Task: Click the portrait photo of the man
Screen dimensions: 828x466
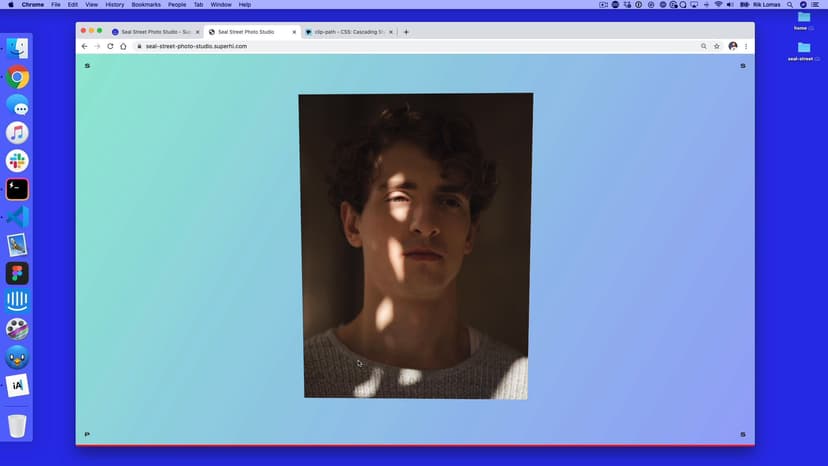Action: pos(415,245)
